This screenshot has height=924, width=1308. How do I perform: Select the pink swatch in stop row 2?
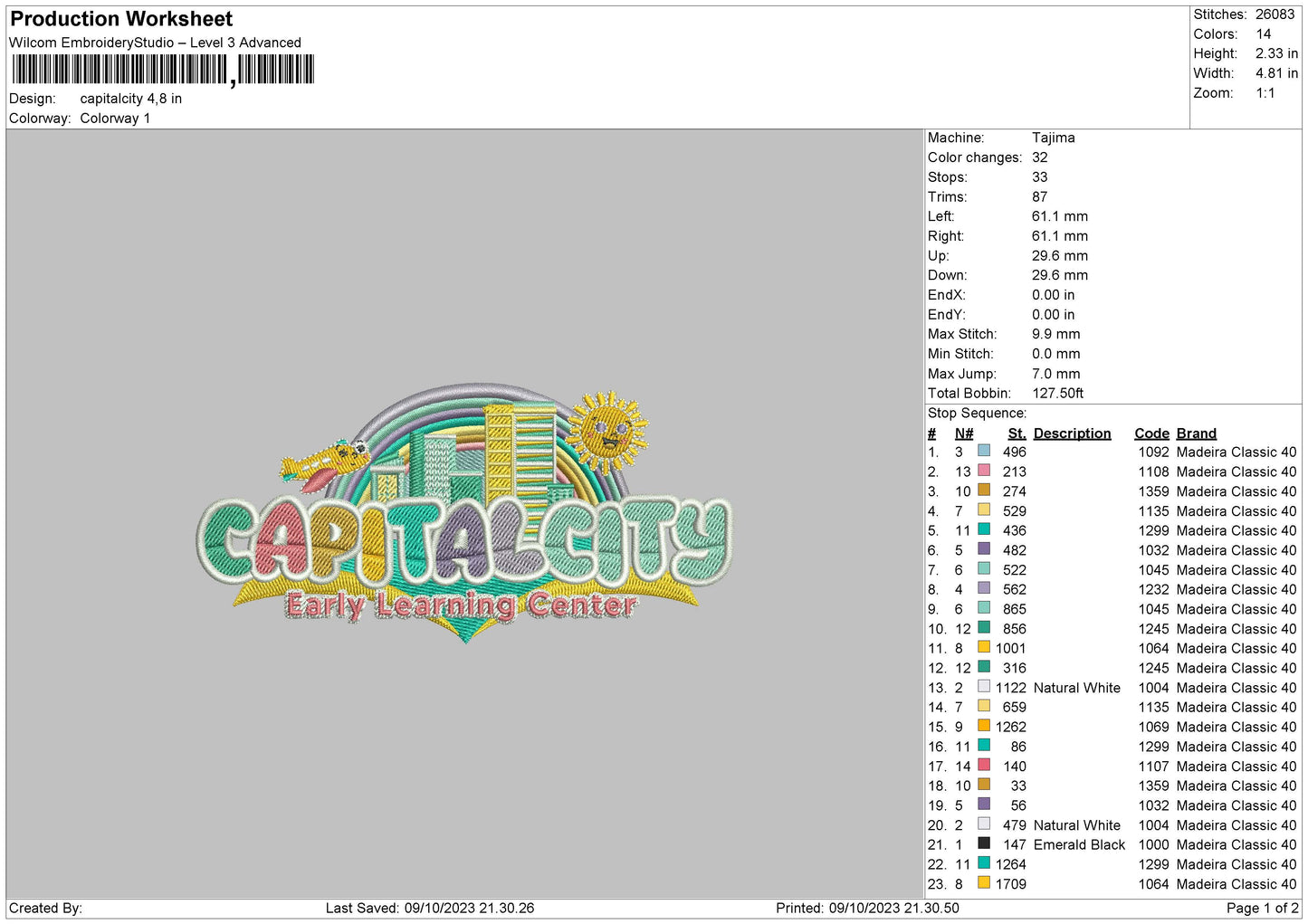click(x=984, y=471)
